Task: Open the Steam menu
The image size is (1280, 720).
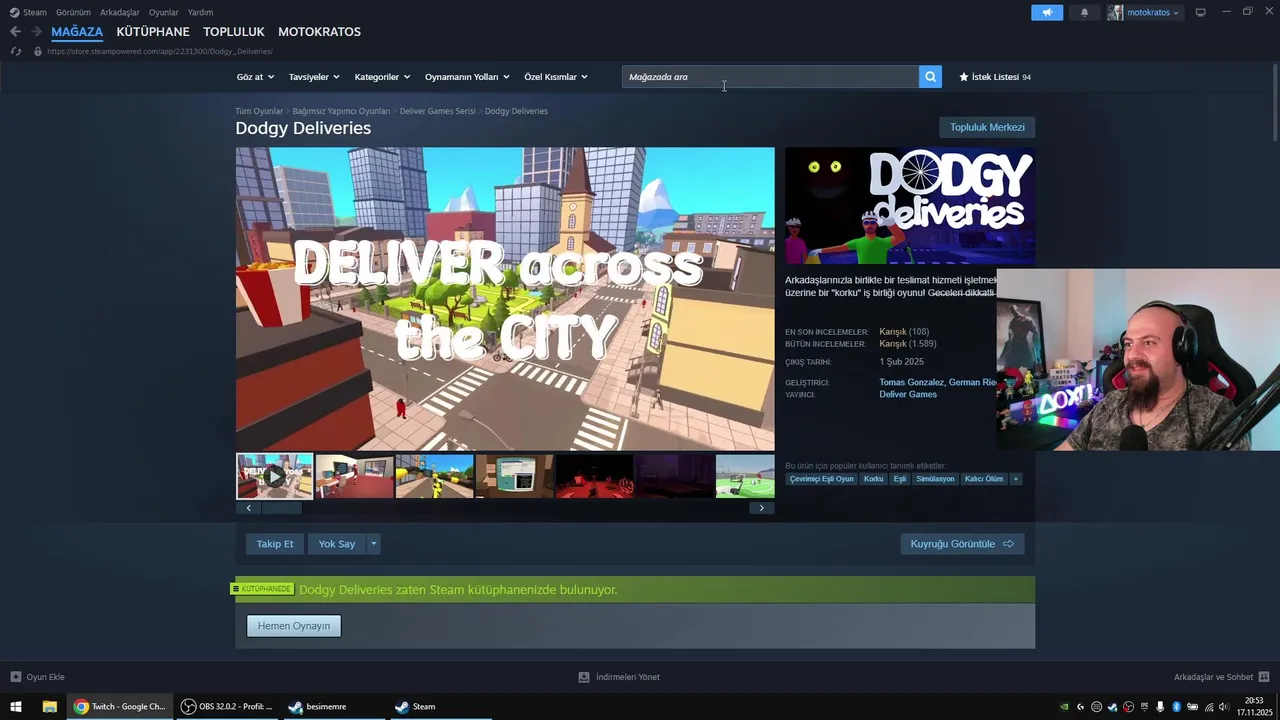Action: [x=35, y=12]
